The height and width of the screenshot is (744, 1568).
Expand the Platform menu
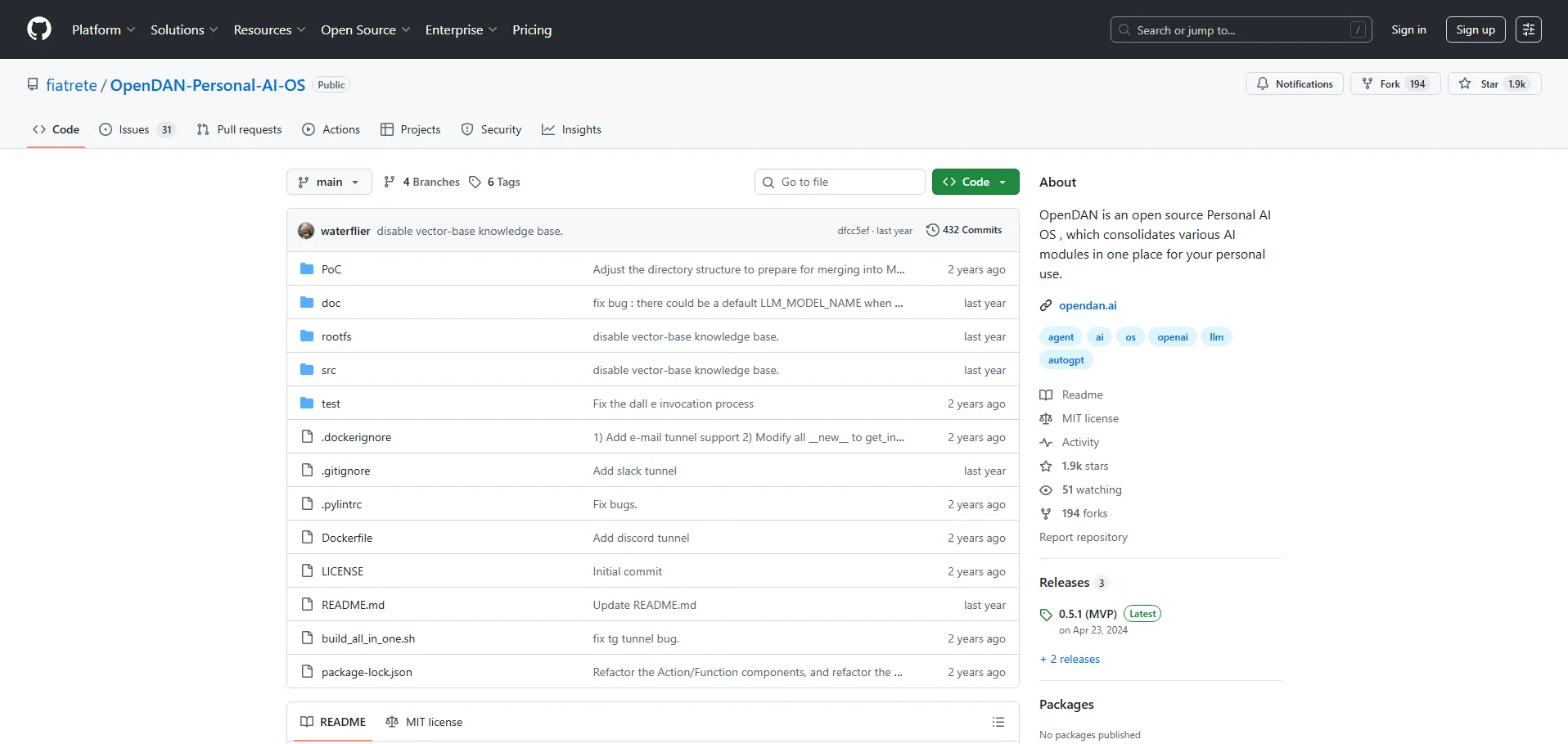pyautogui.click(x=103, y=29)
